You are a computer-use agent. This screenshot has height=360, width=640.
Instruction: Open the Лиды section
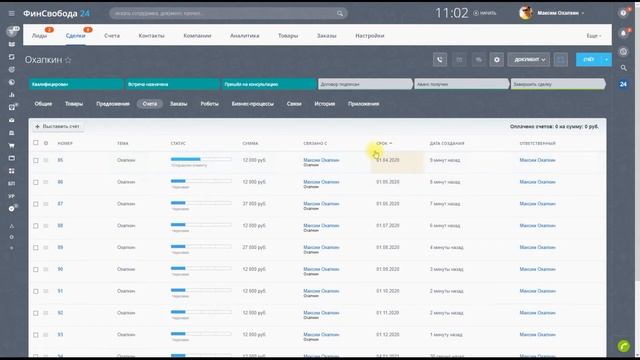(x=40, y=36)
